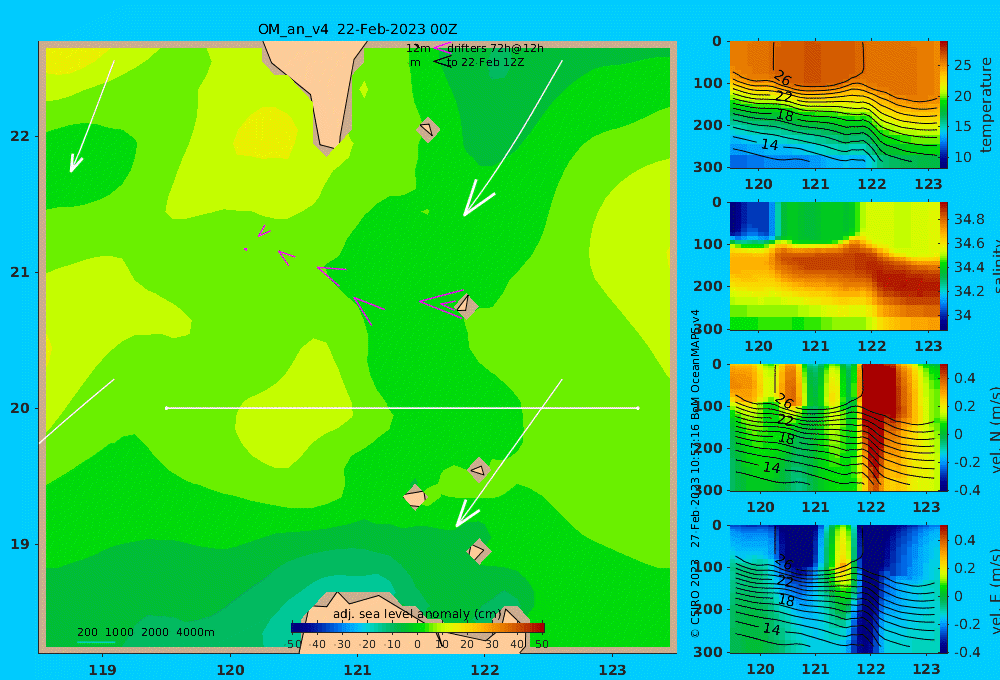Image resolution: width=1000 pixels, height=680 pixels.
Task: Click the island marker east of the northern peninsula
Action: (428, 130)
